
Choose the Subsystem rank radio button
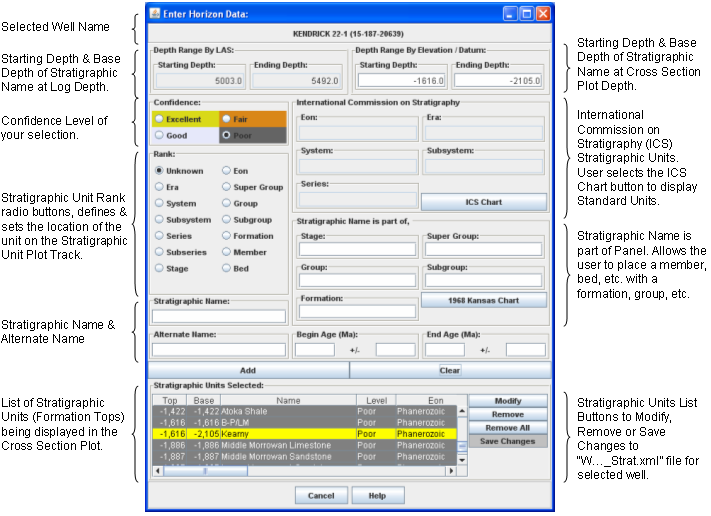click(x=159, y=219)
